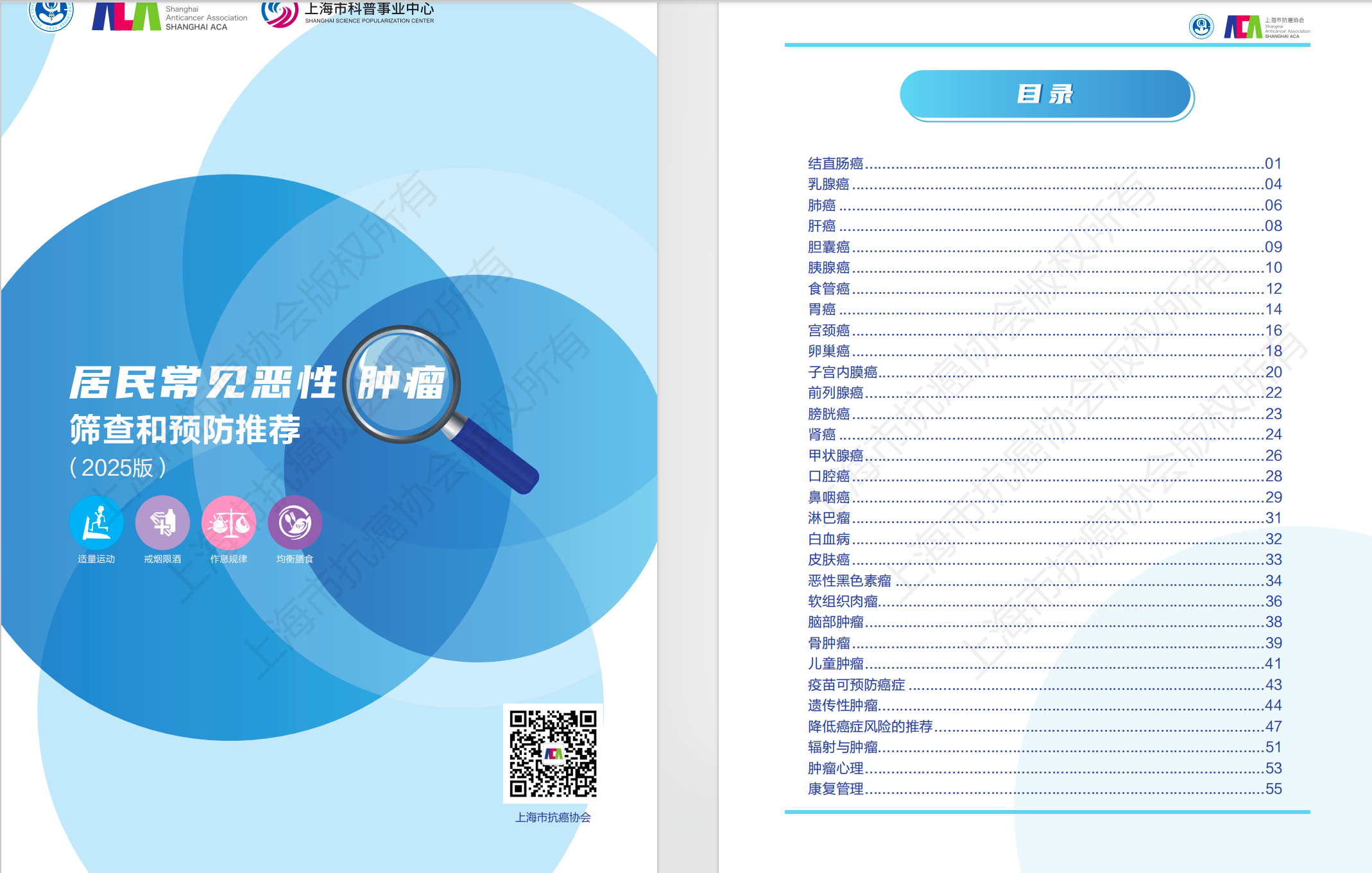1372x873 pixels.
Task: Click the 戒烟限酒 label text
Action: pos(162,559)
